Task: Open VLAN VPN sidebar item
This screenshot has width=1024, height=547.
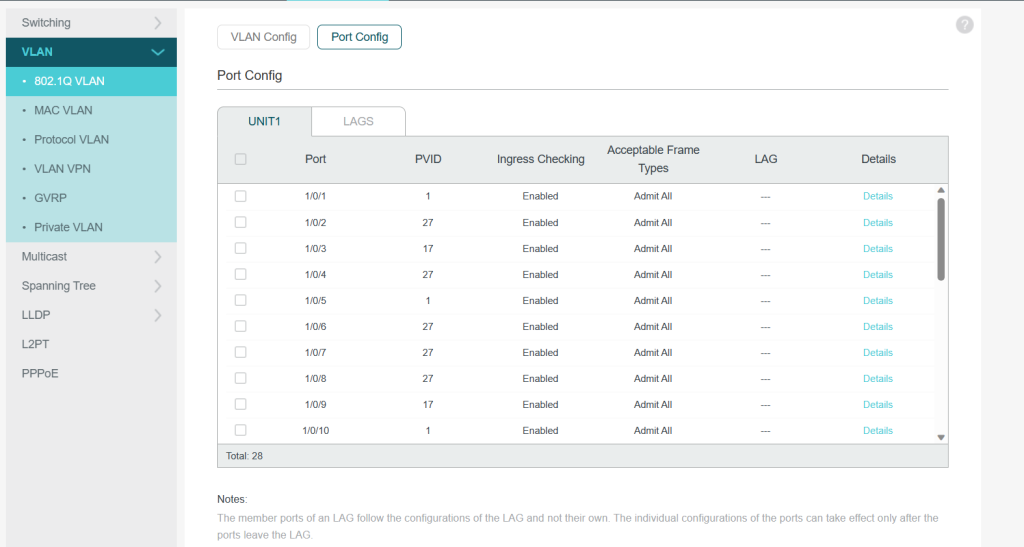Action: click(91, 168)
